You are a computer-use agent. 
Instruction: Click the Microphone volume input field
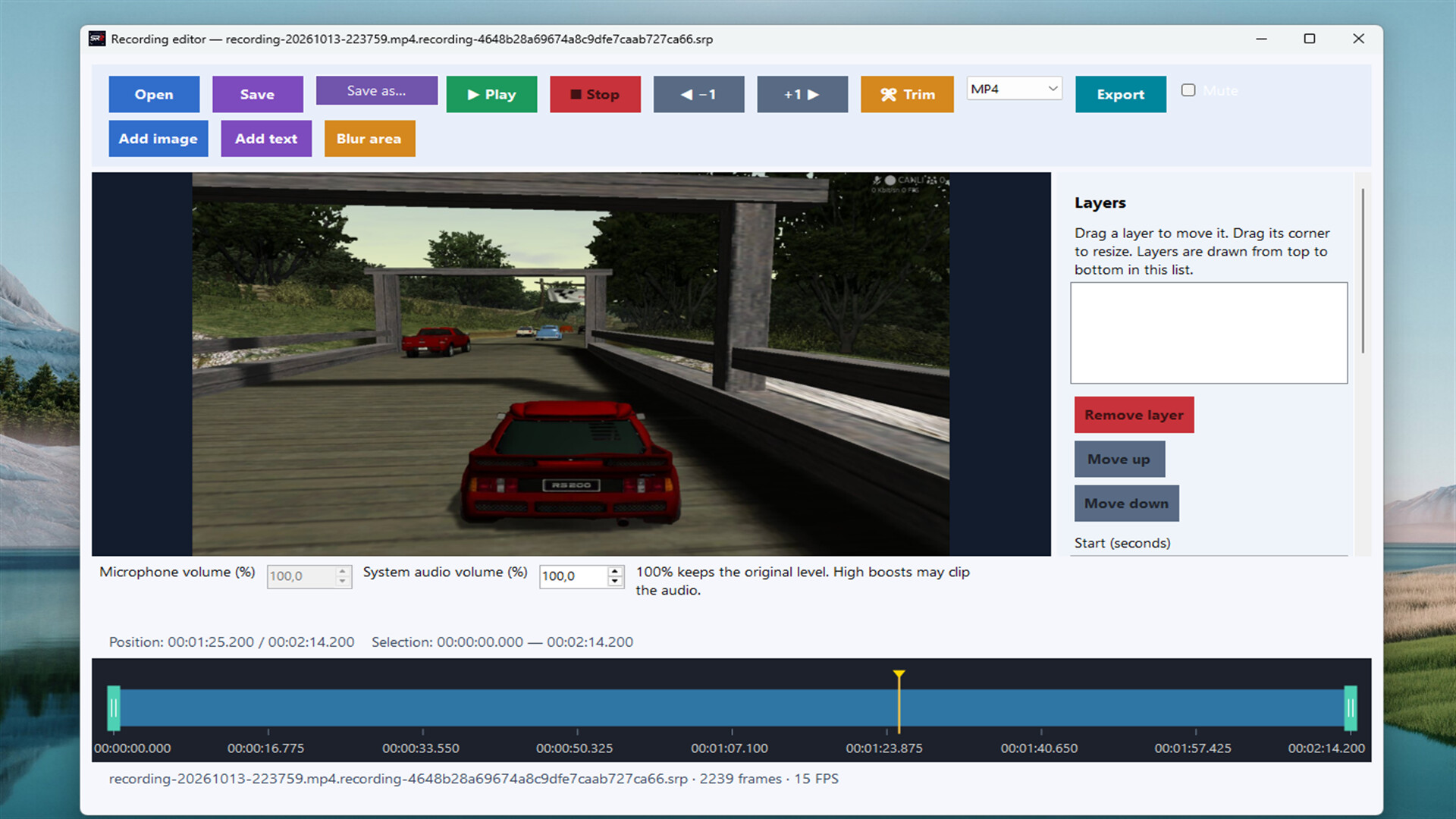pyautogui.click(x=301, y=576)
